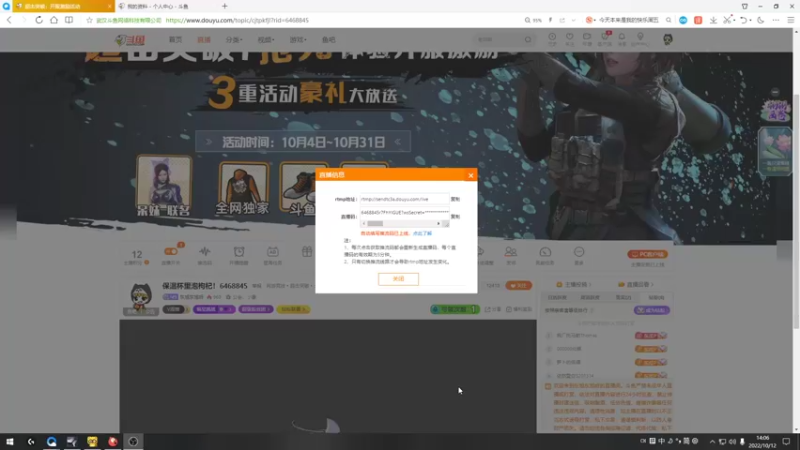Open the blue round extension icon
The height and width of the screenshot is (450, 800).
683,20
